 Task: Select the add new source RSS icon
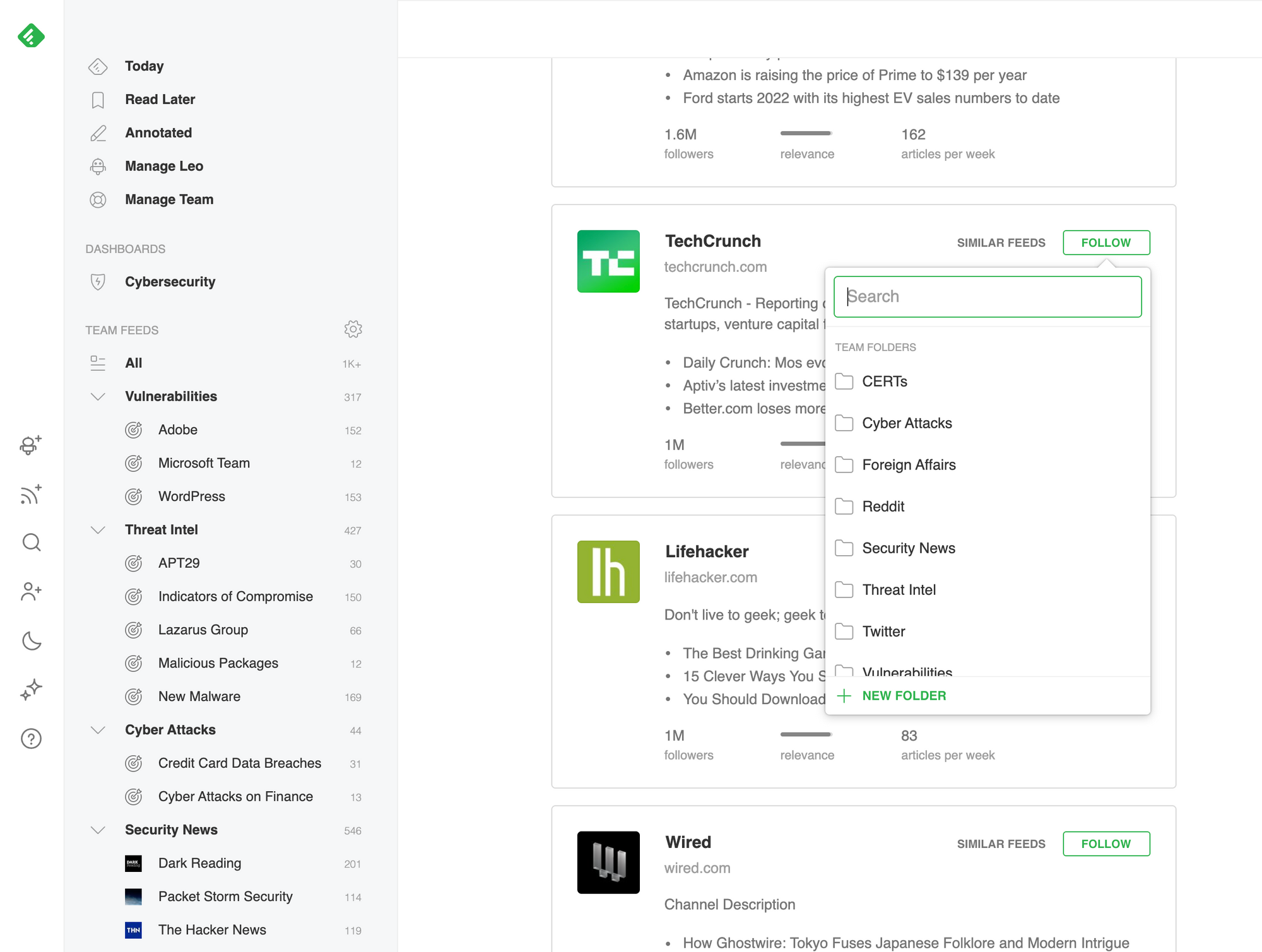(31, 495)
